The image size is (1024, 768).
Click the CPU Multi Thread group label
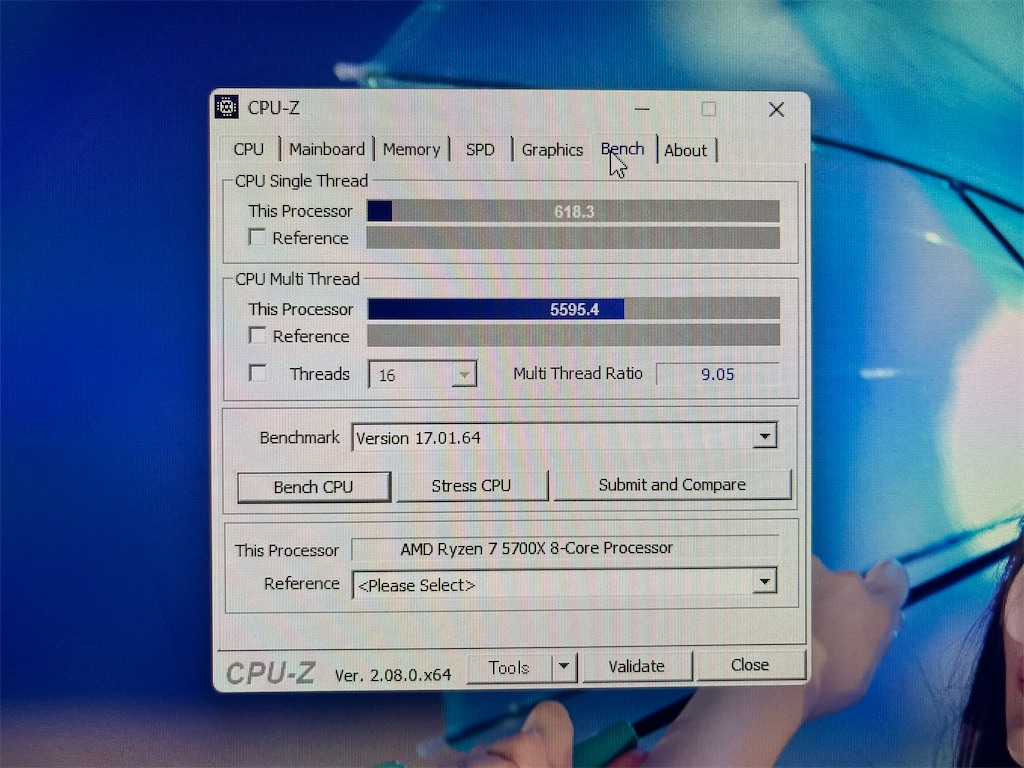pos(297,279)
